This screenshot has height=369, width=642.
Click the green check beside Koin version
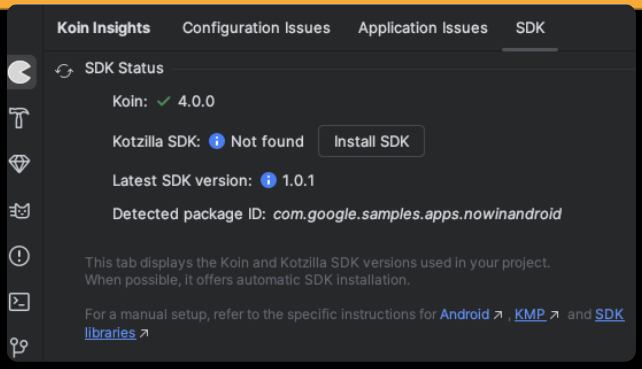click(x=163, y=101)
